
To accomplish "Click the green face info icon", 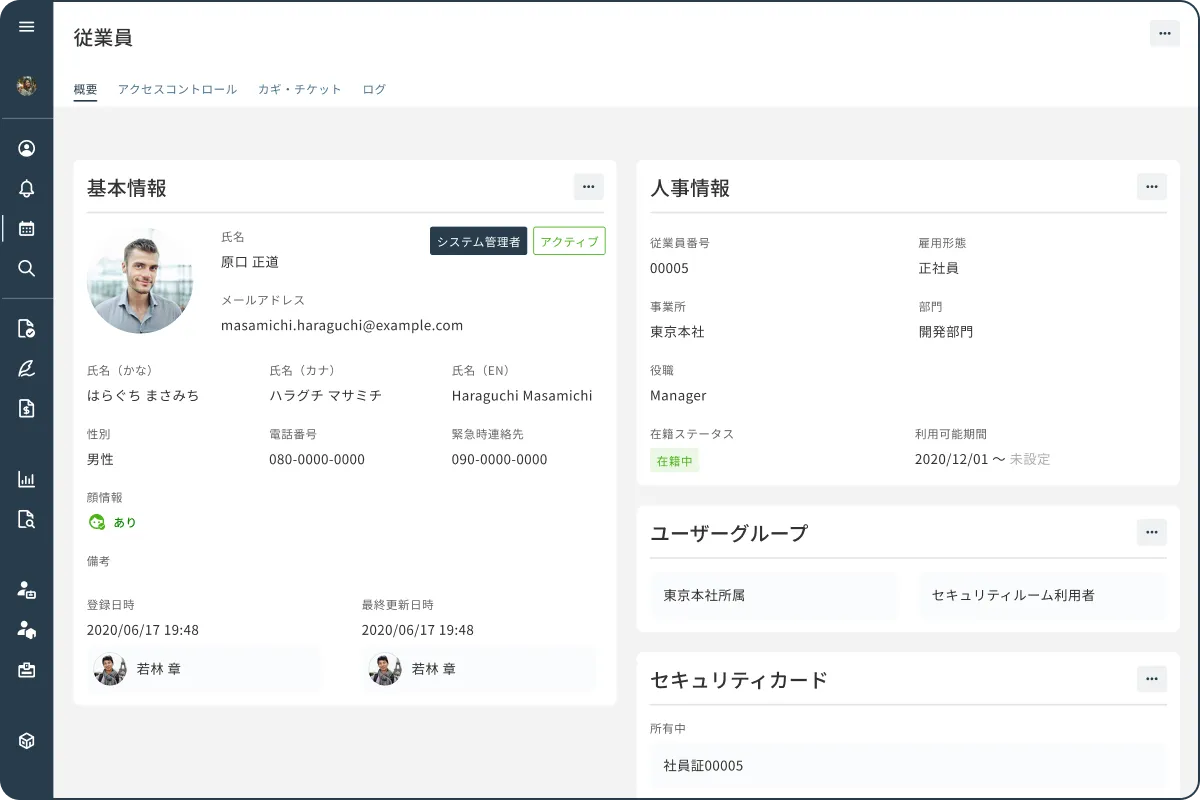I will click(97, 522).
